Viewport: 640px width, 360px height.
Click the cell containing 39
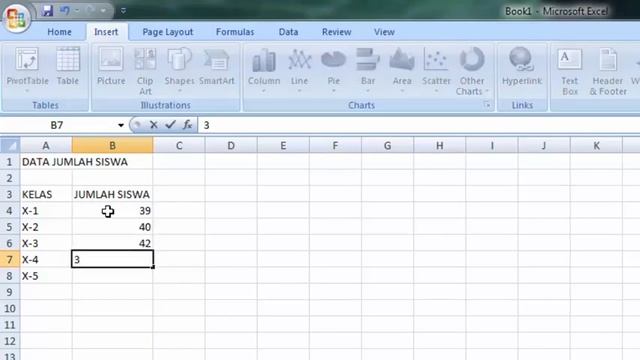pos(112,211)
